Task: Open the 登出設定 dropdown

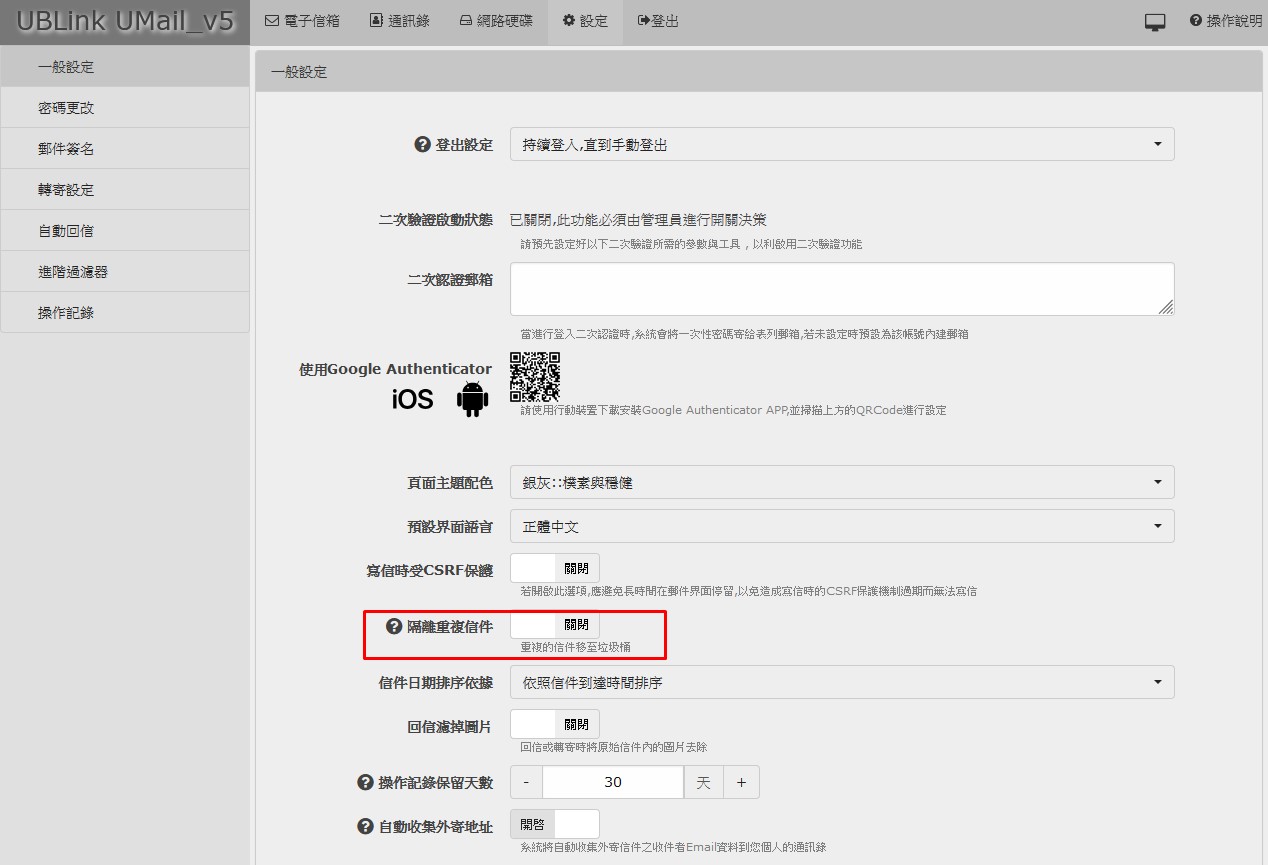Action: pyautogui.click(x=841, y=145)
